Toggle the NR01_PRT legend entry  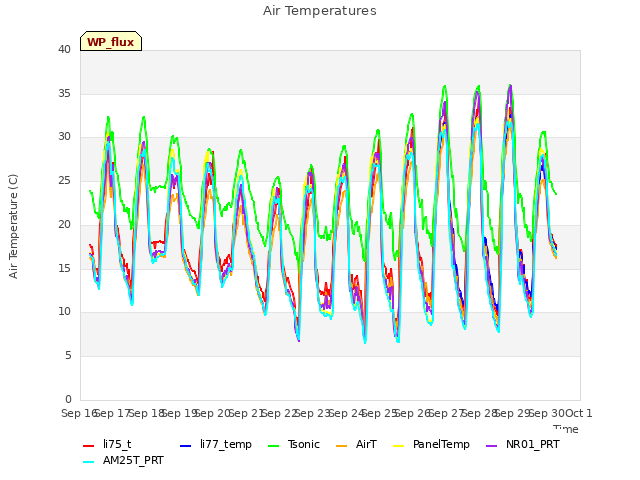click(x=522, y=444)
